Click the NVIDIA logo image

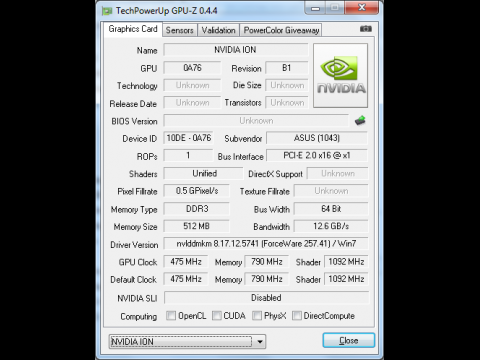[340, 75]
